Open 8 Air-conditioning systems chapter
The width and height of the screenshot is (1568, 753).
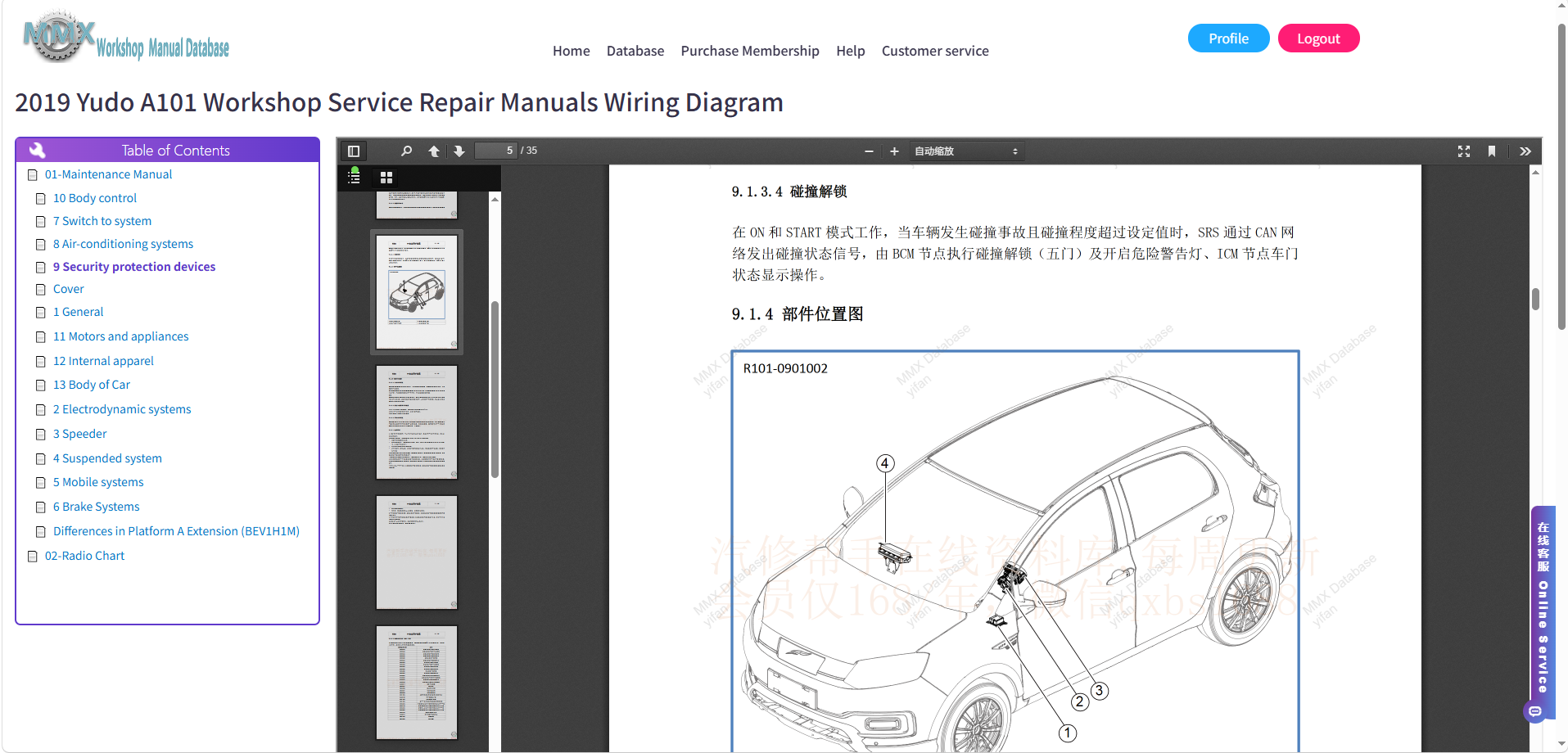124,244
